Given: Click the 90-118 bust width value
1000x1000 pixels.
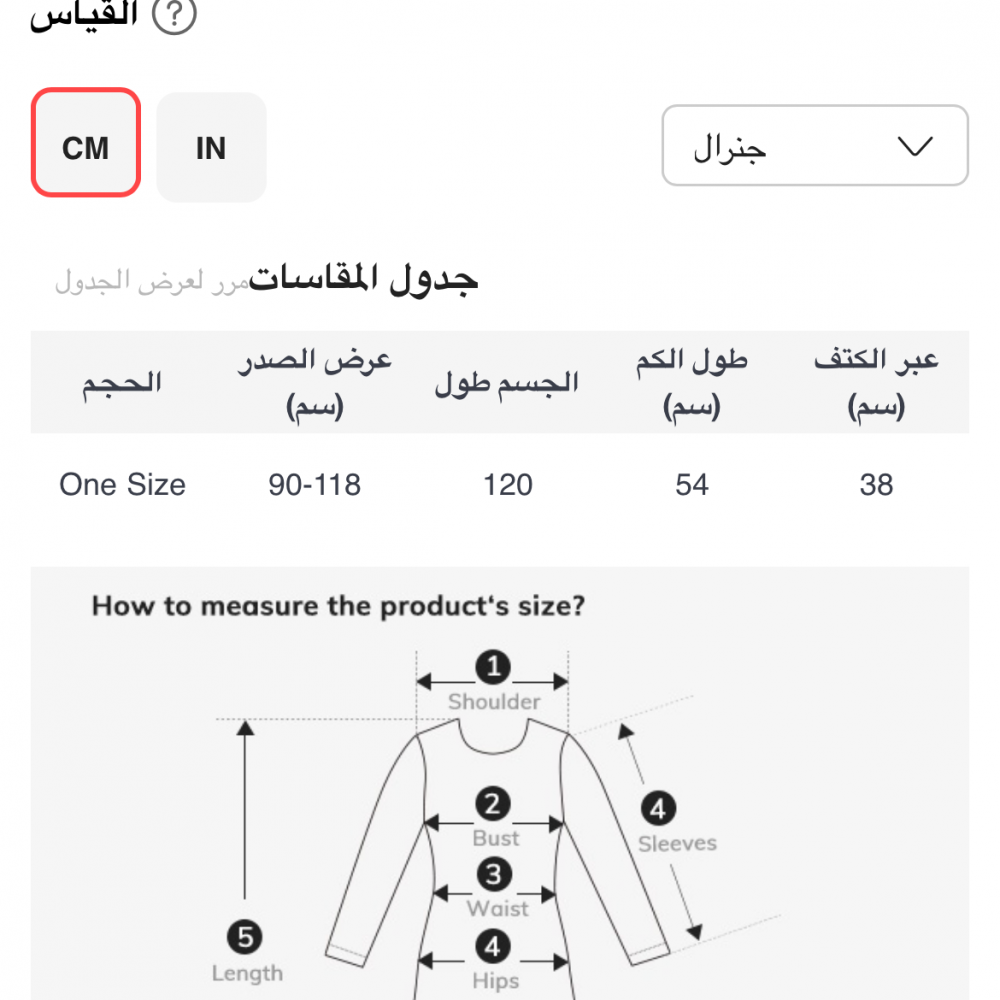Looking at the screenshot, I should [x=314, y=485].
